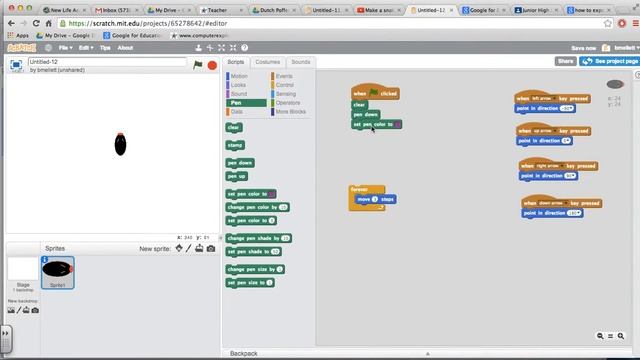
Task: Open the sprite info 'i' badge
Action: tap(45, 260)
